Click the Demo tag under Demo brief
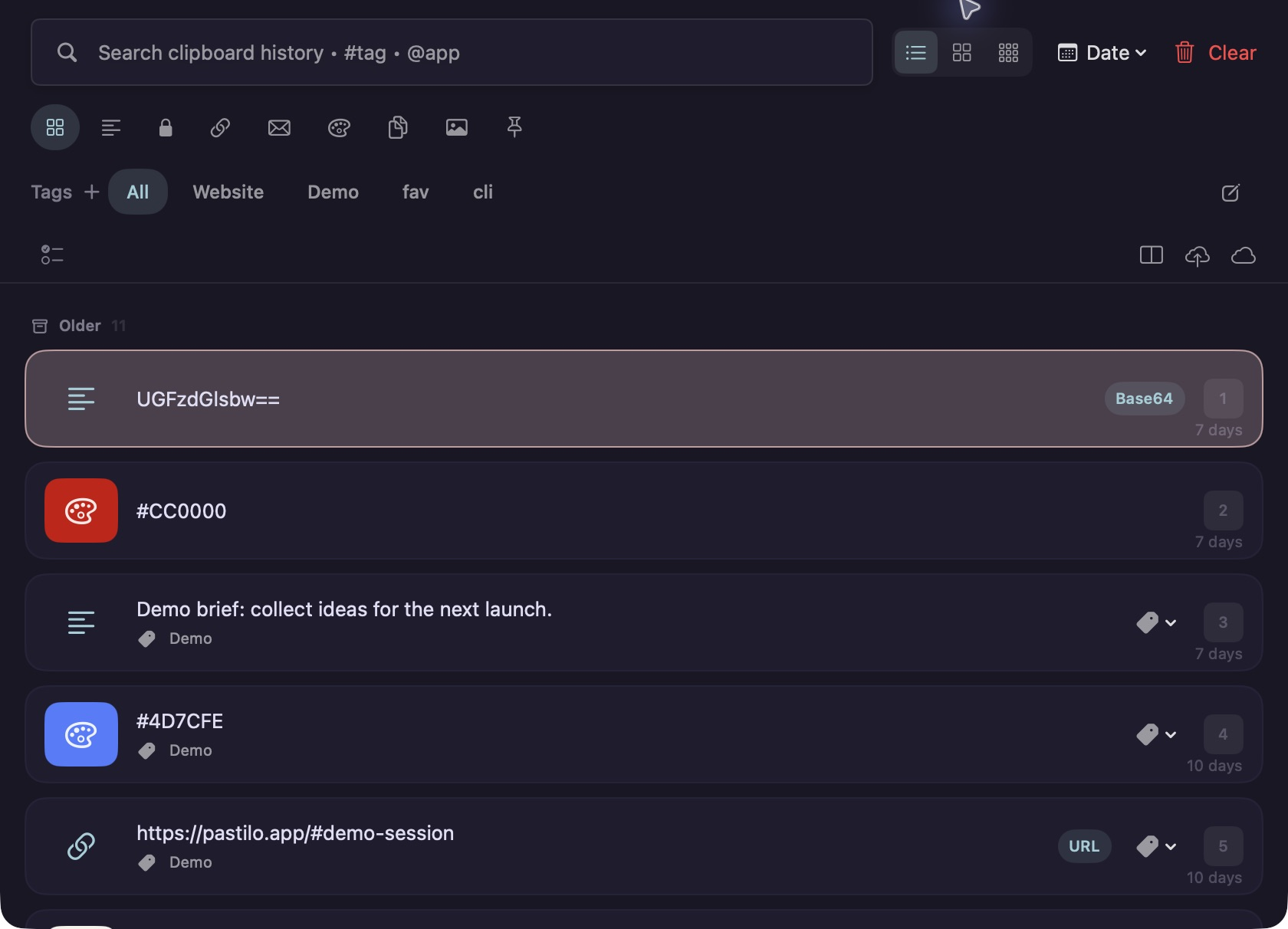Viewport: 1288px width, 929px height. pyautogui.click(x=176, y=638)
